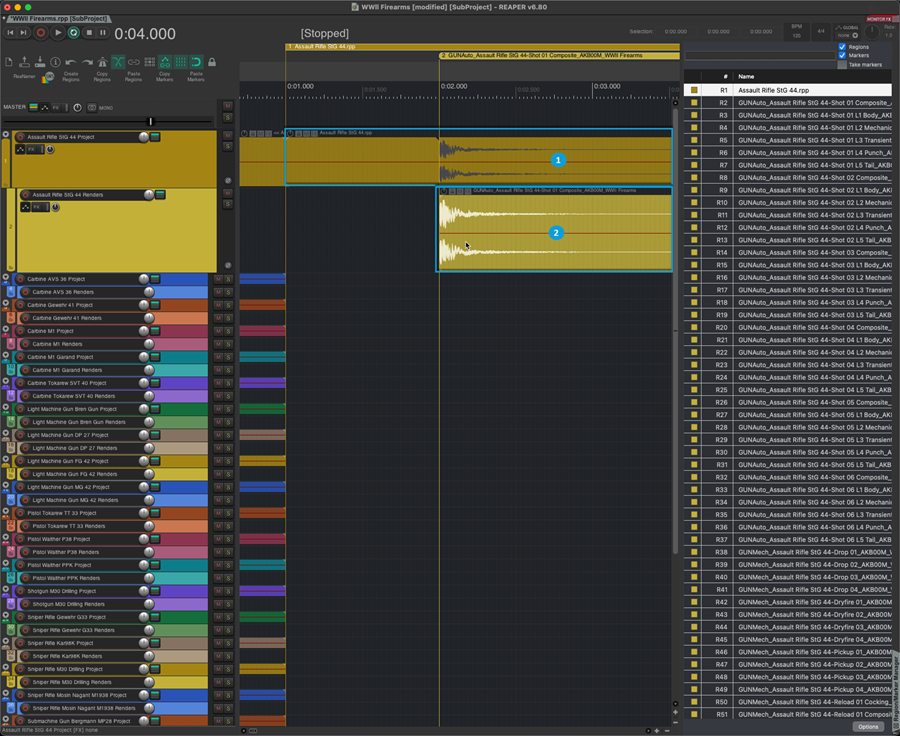The image size is (900, 737).
Task: Click the Pause button in transport
Action: click(103, 33)
